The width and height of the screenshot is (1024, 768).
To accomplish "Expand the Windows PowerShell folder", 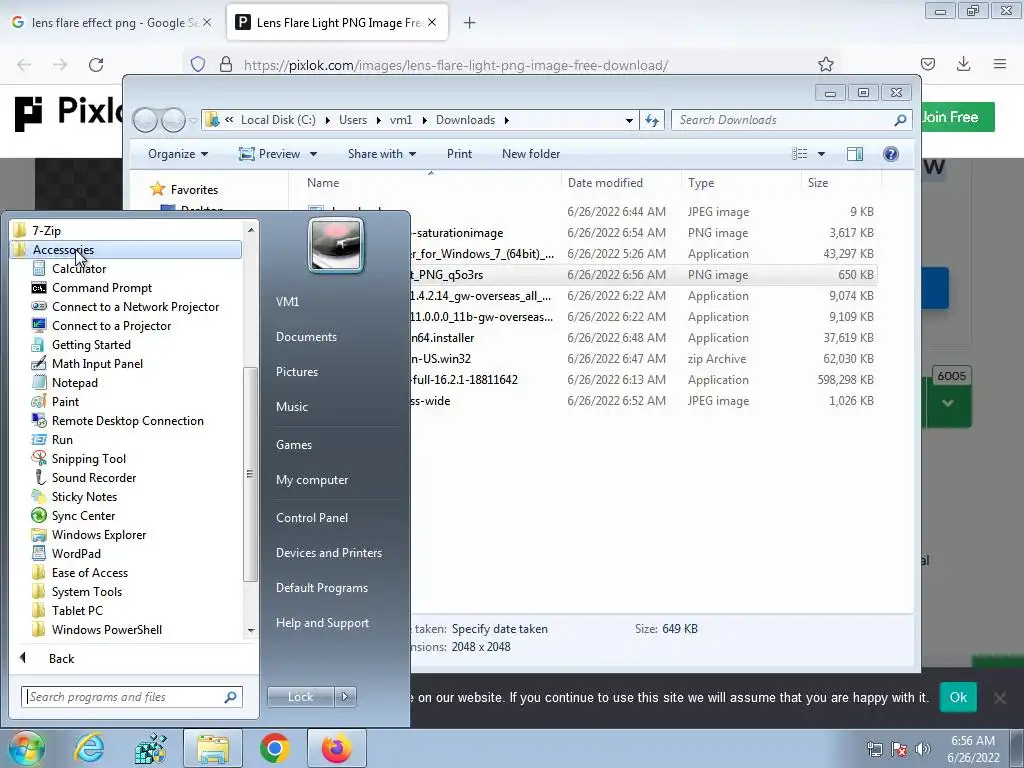I will (106, 630).
